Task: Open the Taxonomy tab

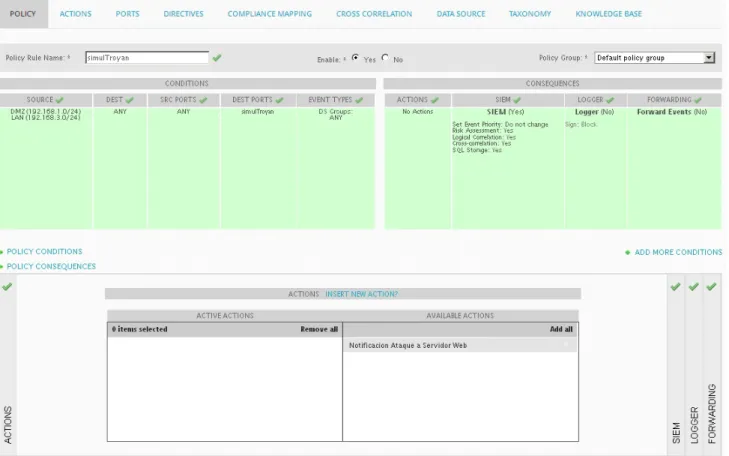Action: (530, 14)
